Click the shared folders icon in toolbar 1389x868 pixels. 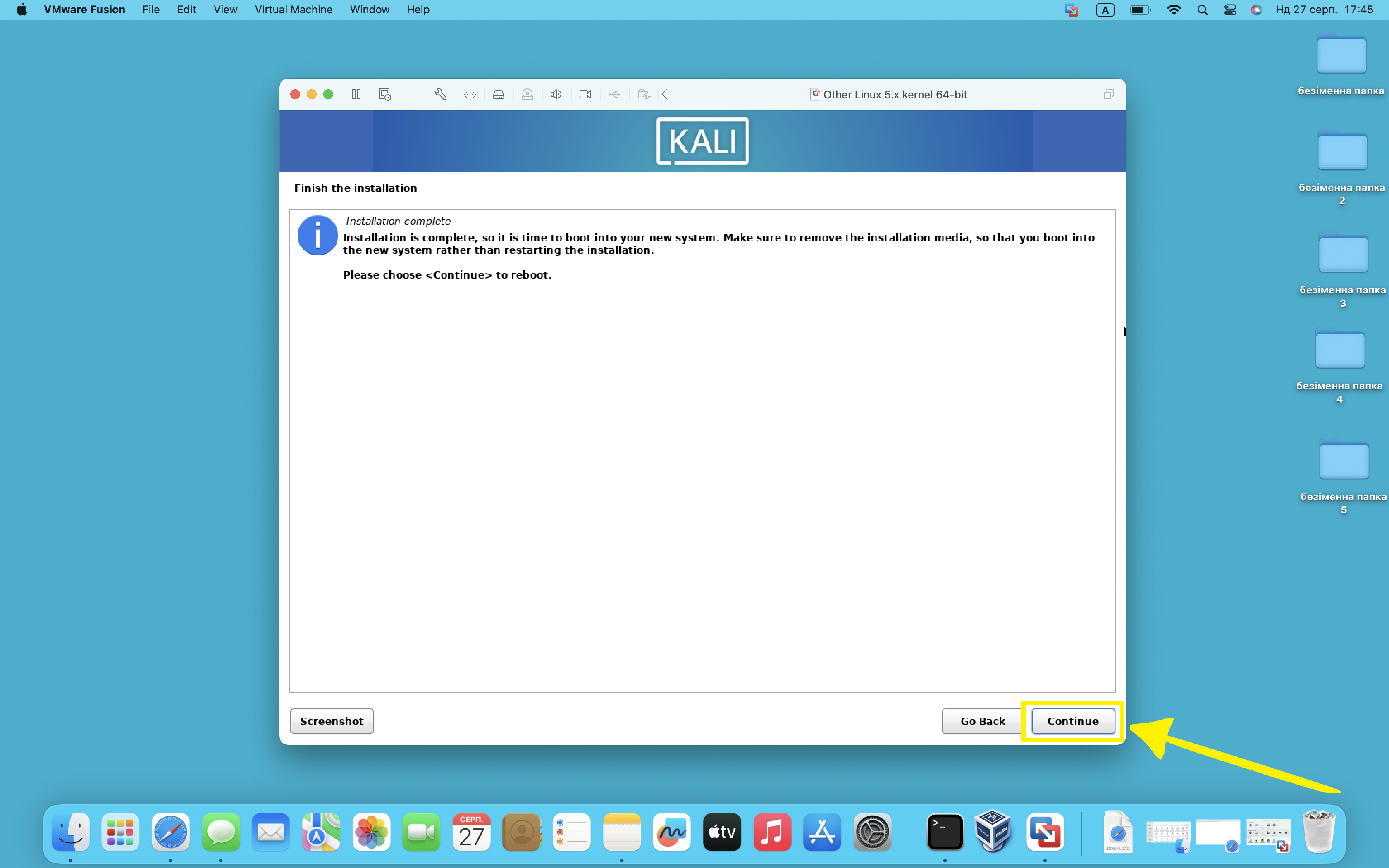coord(643,94)
